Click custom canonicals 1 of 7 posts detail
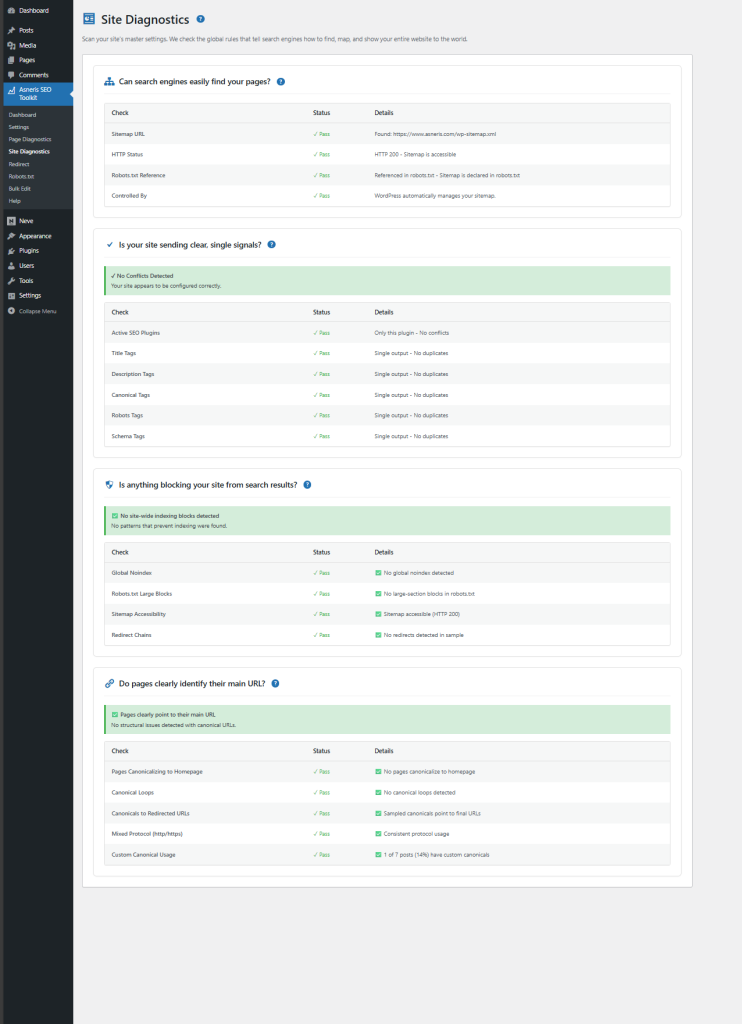 (432, 855)
